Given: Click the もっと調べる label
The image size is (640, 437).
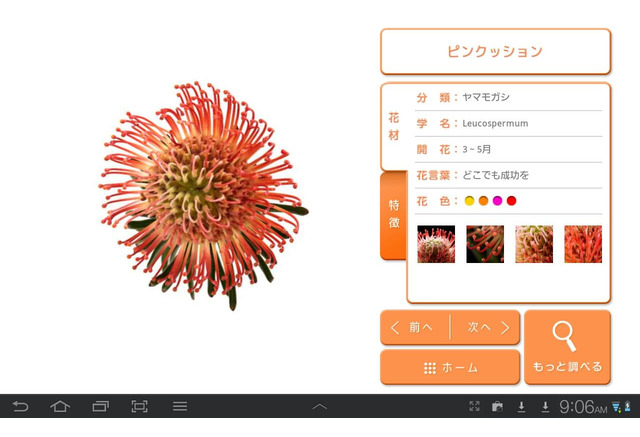Looking at the screenshot, I should [x=567, y=367].
